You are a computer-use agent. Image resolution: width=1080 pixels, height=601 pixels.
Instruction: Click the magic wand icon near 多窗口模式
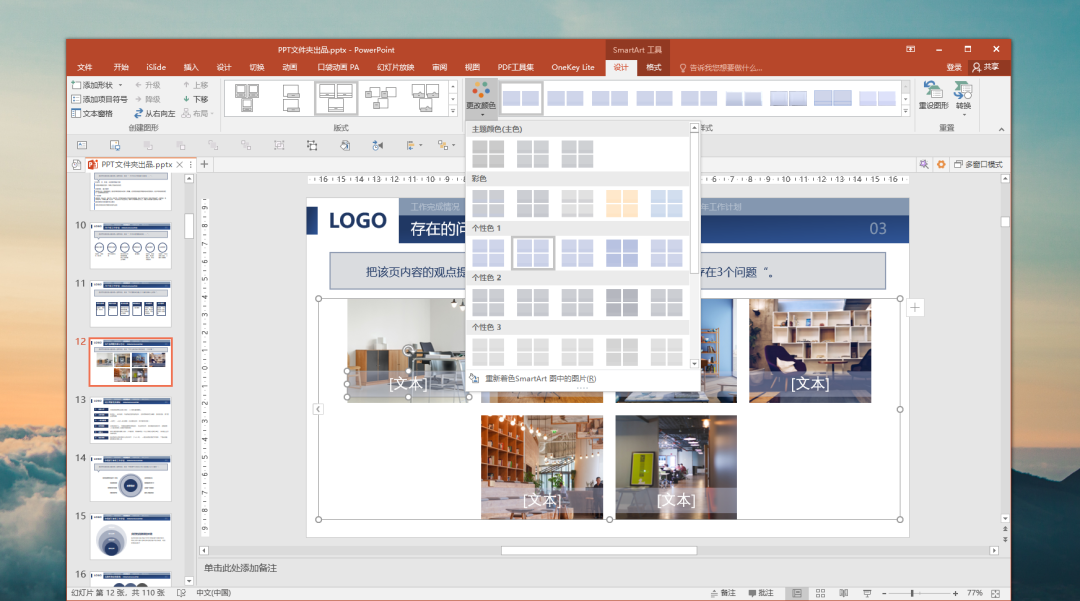[x=923, y=165]
